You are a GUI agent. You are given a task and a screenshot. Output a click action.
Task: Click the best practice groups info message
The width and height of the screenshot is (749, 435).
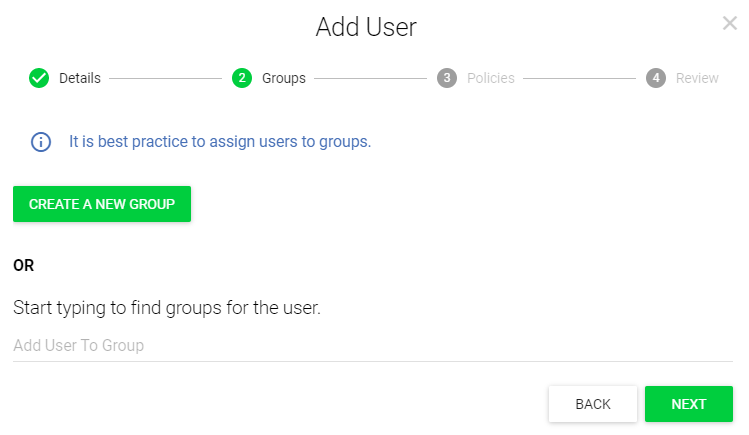pyautogui.click(x=220, y=142)
